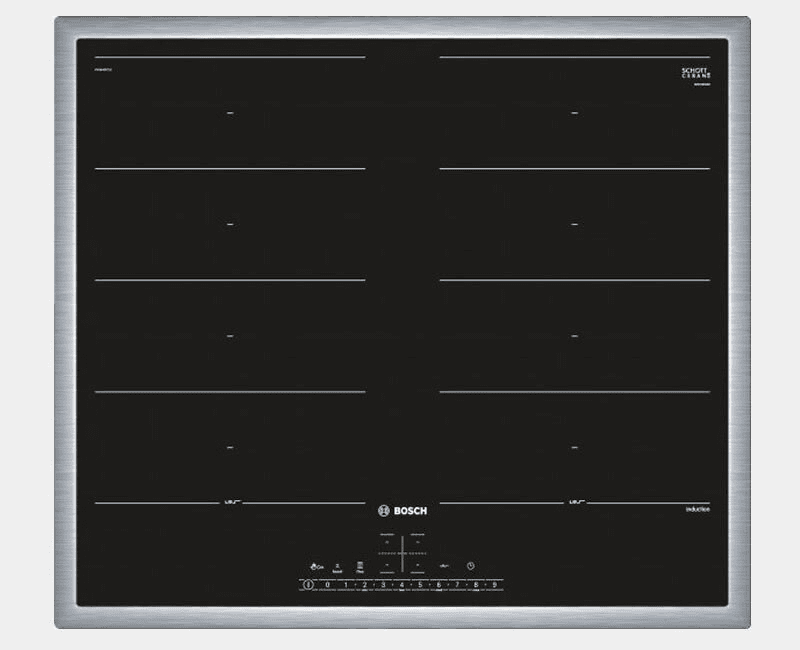Set power level 7 on slider
Viewport: 800px width, 650px height.
coord(457,585)
